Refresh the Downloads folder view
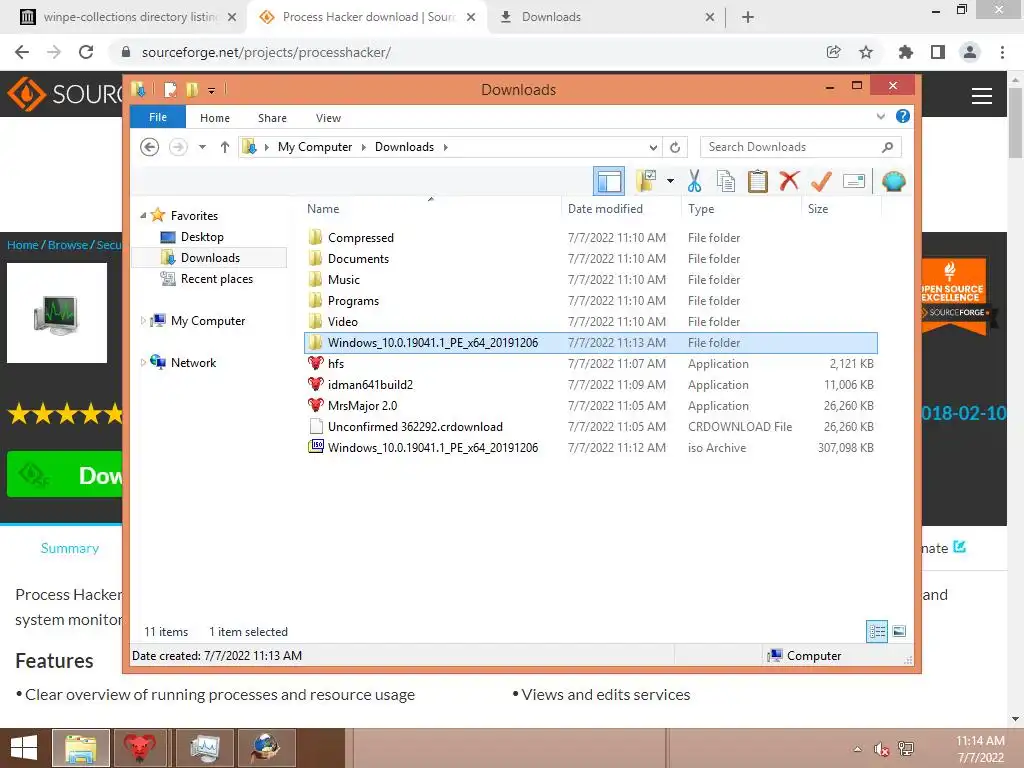Image resolution: width=1024 pixels, height=768 pixels. 675,147
